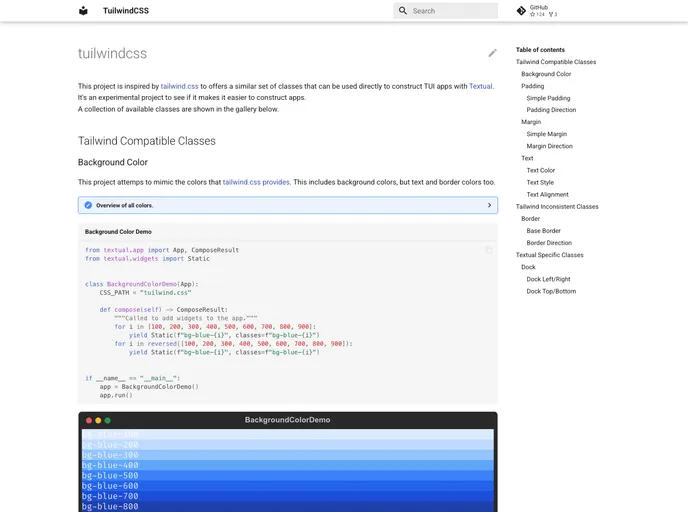Open GitHub repository text link

point(539,7)
